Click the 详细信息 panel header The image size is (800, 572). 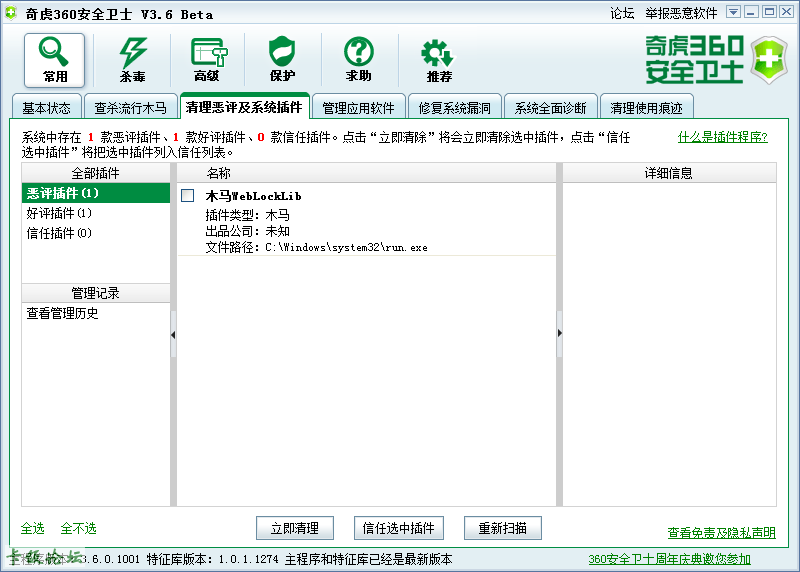coord(669,173)
